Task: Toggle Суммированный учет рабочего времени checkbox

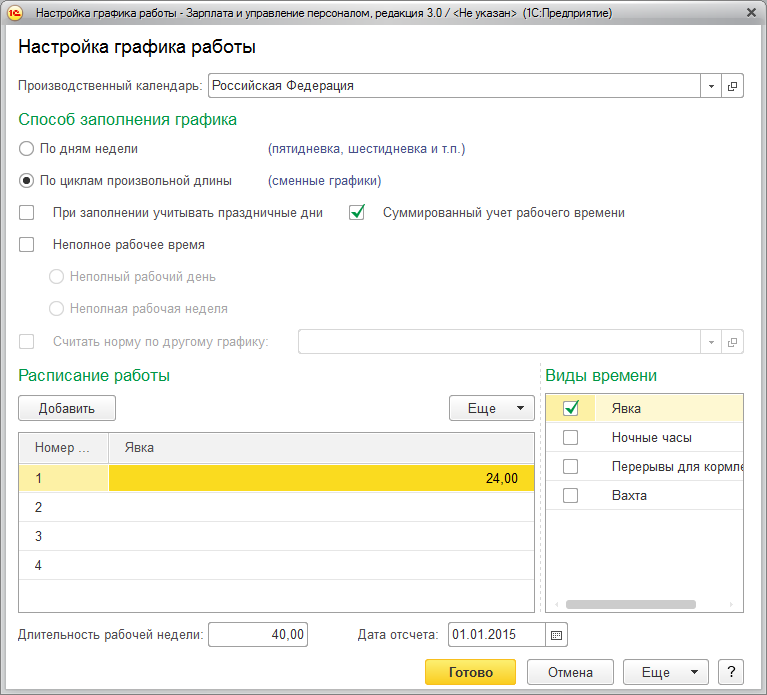Action: [357, 212]
